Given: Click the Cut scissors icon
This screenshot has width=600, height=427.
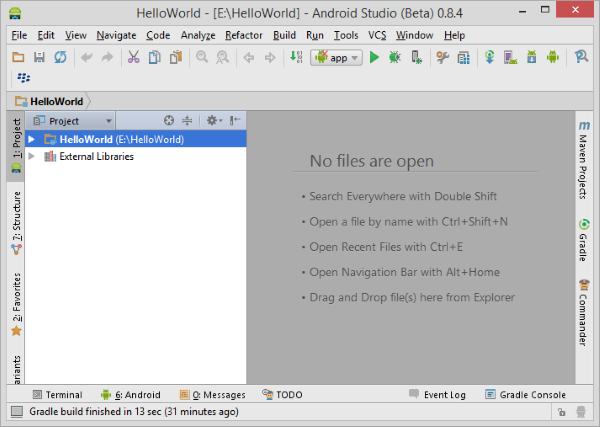Looking at the screenshot, I should (134, 57).
